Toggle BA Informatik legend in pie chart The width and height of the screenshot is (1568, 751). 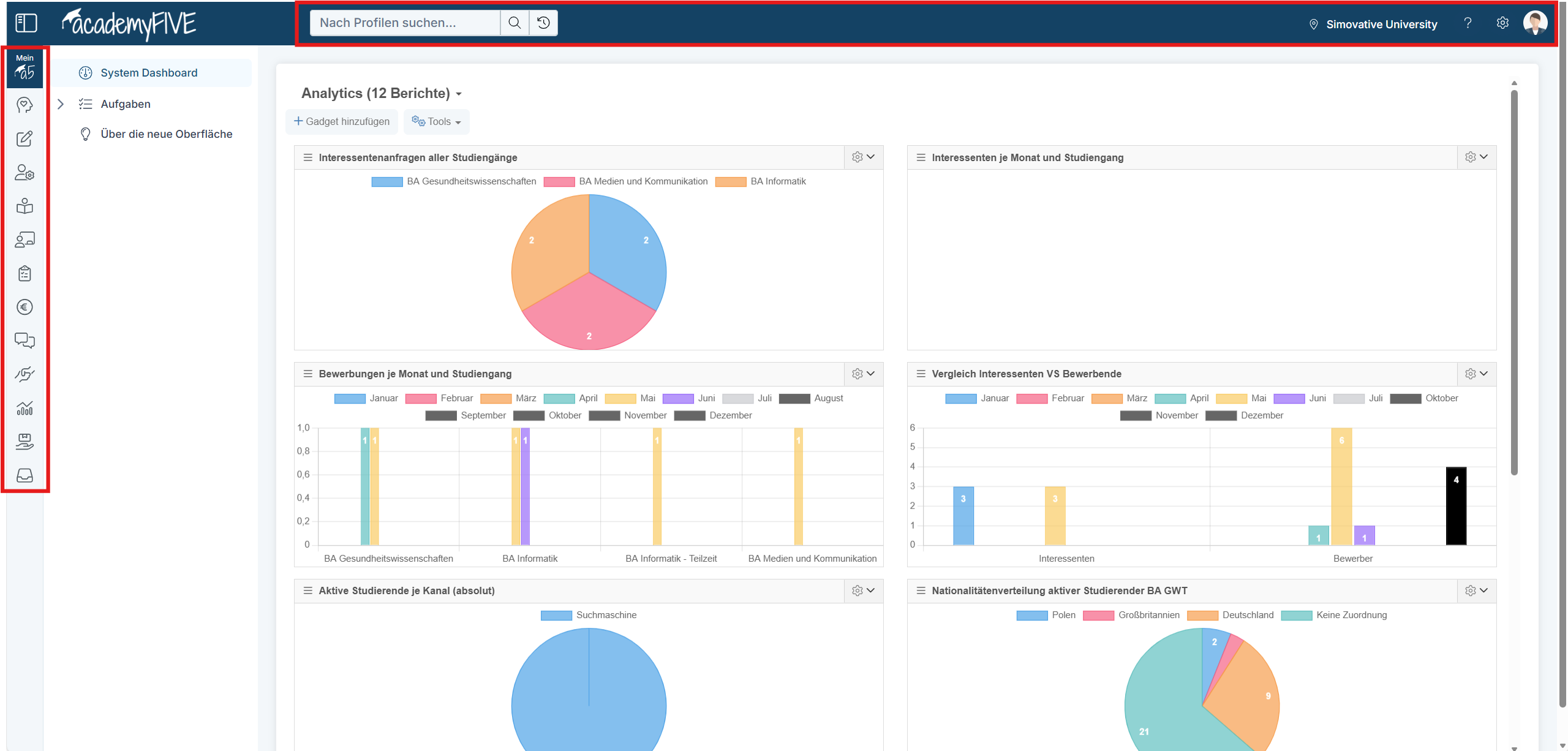761,181
